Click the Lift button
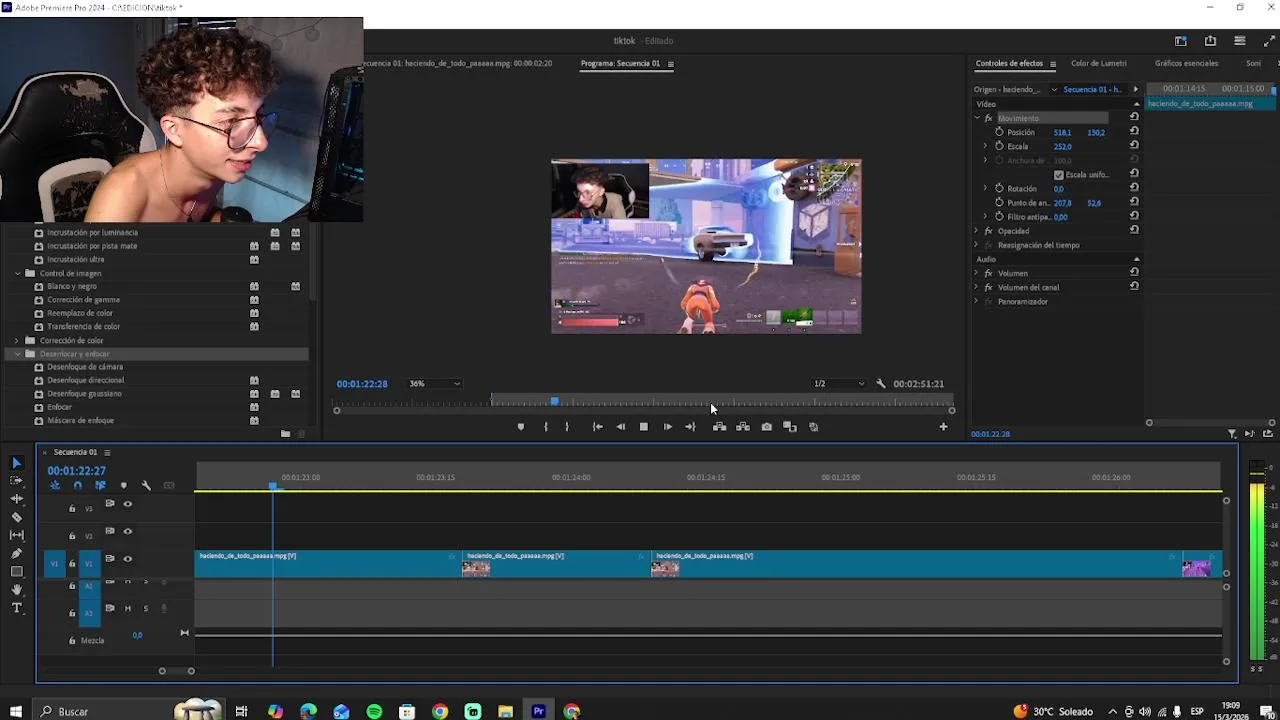The height and width of the screenshot is (720, 1280). [719, 427]
